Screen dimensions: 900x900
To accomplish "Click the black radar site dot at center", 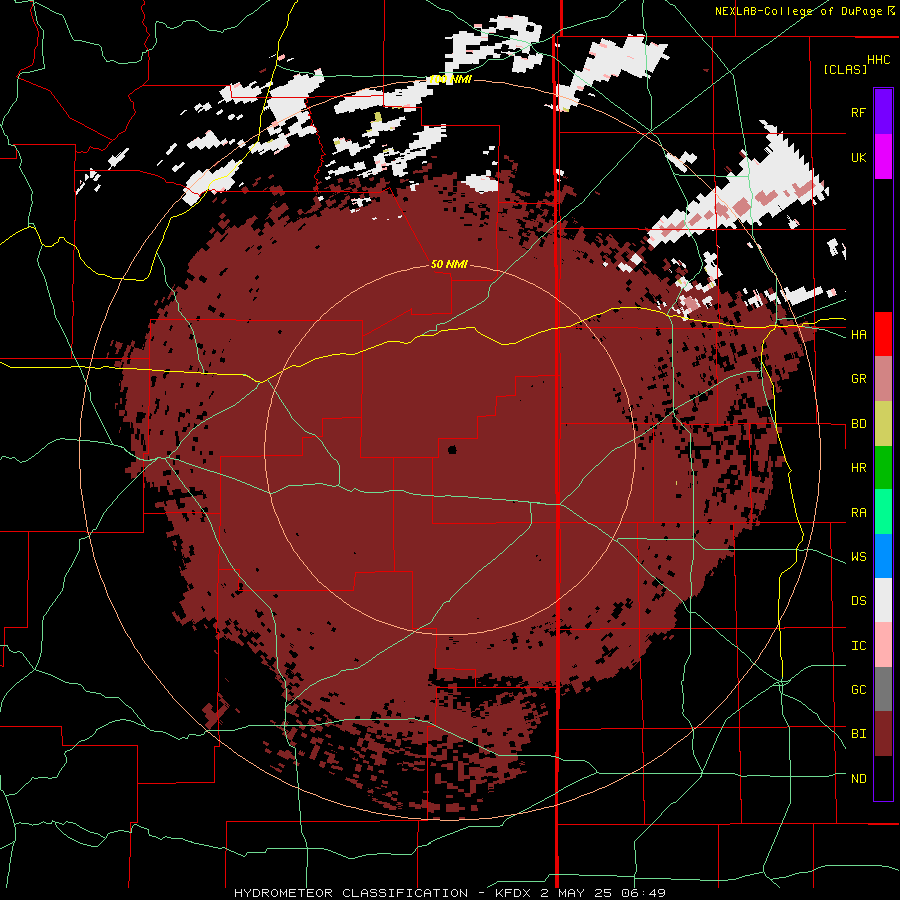I will tap(452, 450).
